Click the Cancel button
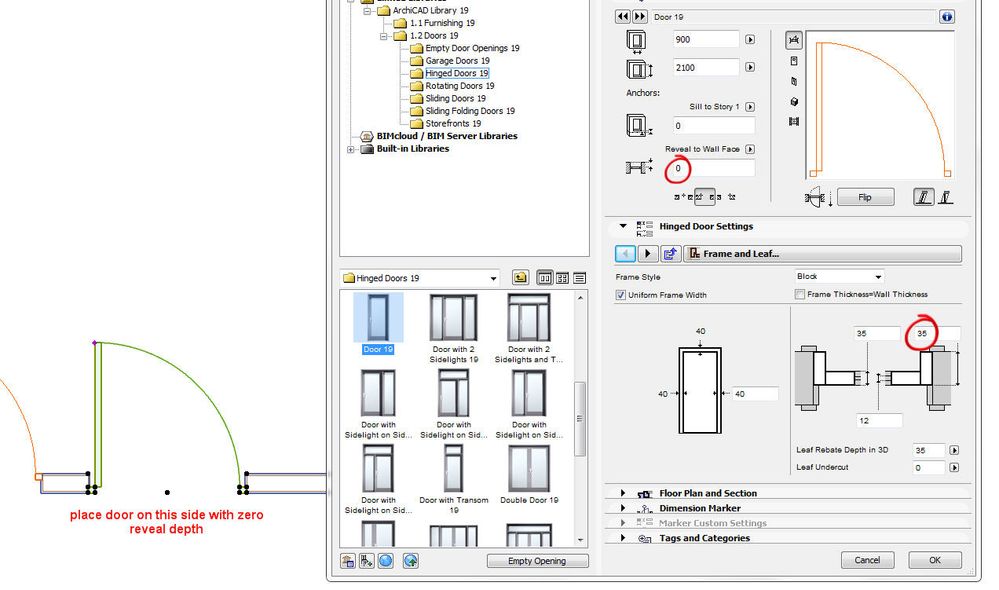999x590 pixels. pyautogui.click(x=867, y=560)
